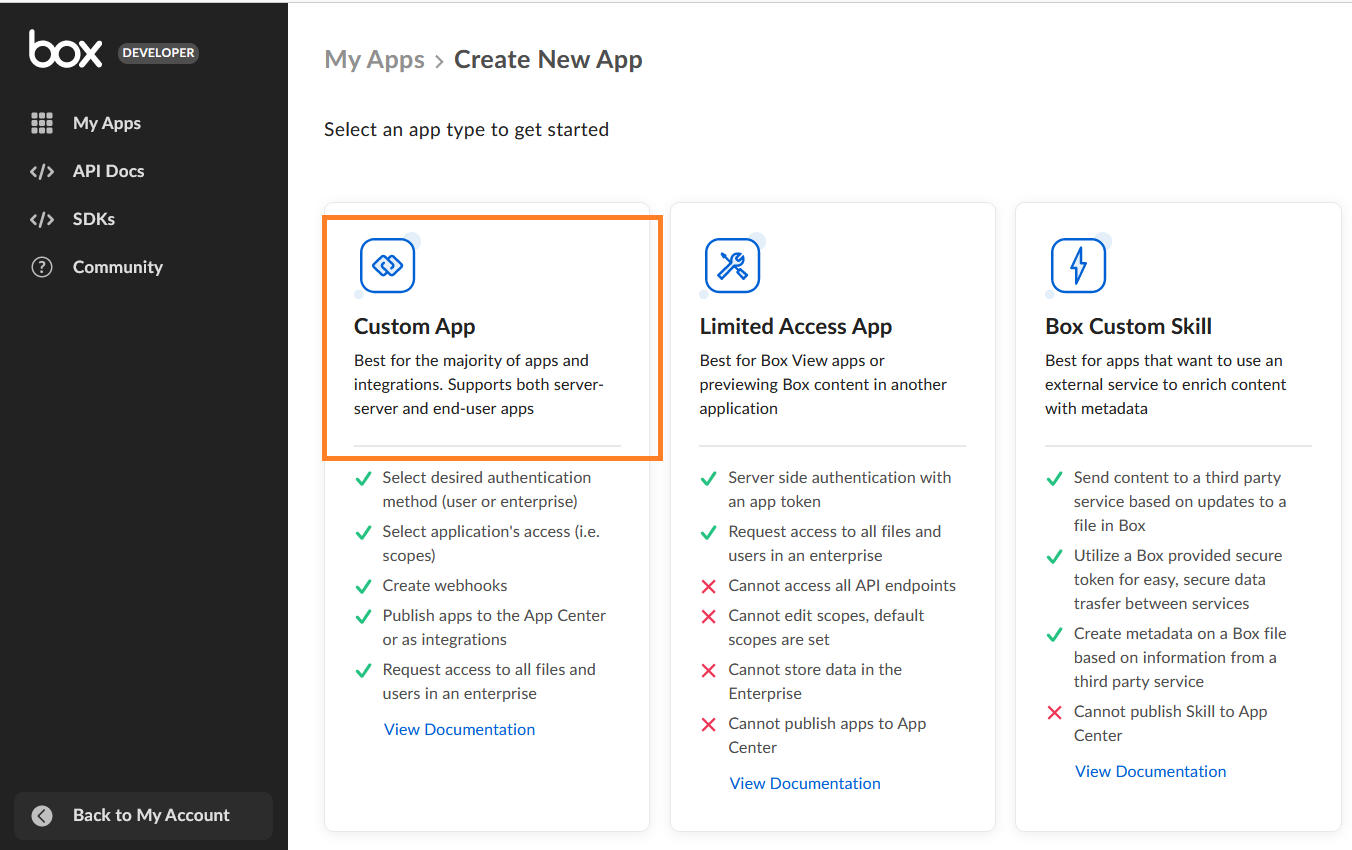Click the Custom App 'Request access to all files' text
This screenshot has width=1352, height=850.
pyautogui.click(x=489, y=681)
